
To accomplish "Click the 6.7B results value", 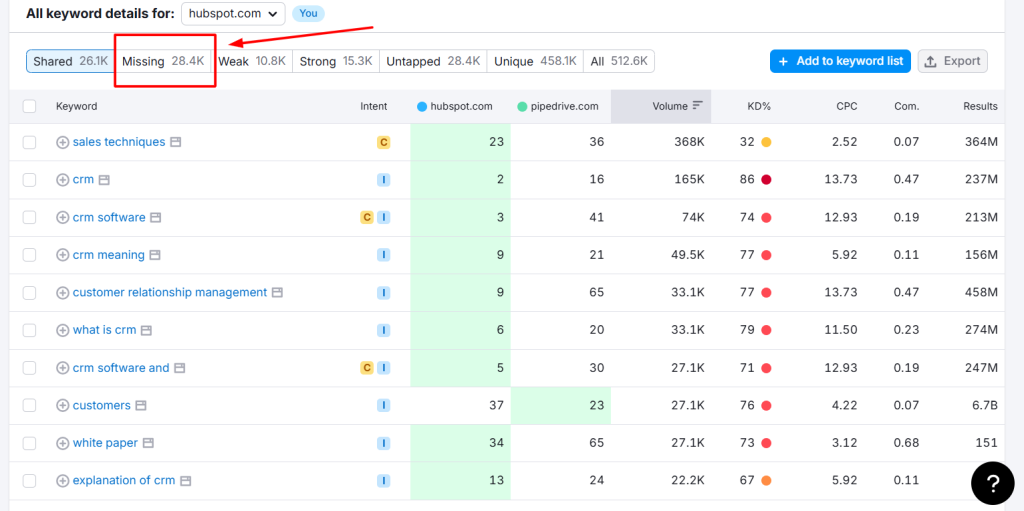I will point(984,406).
